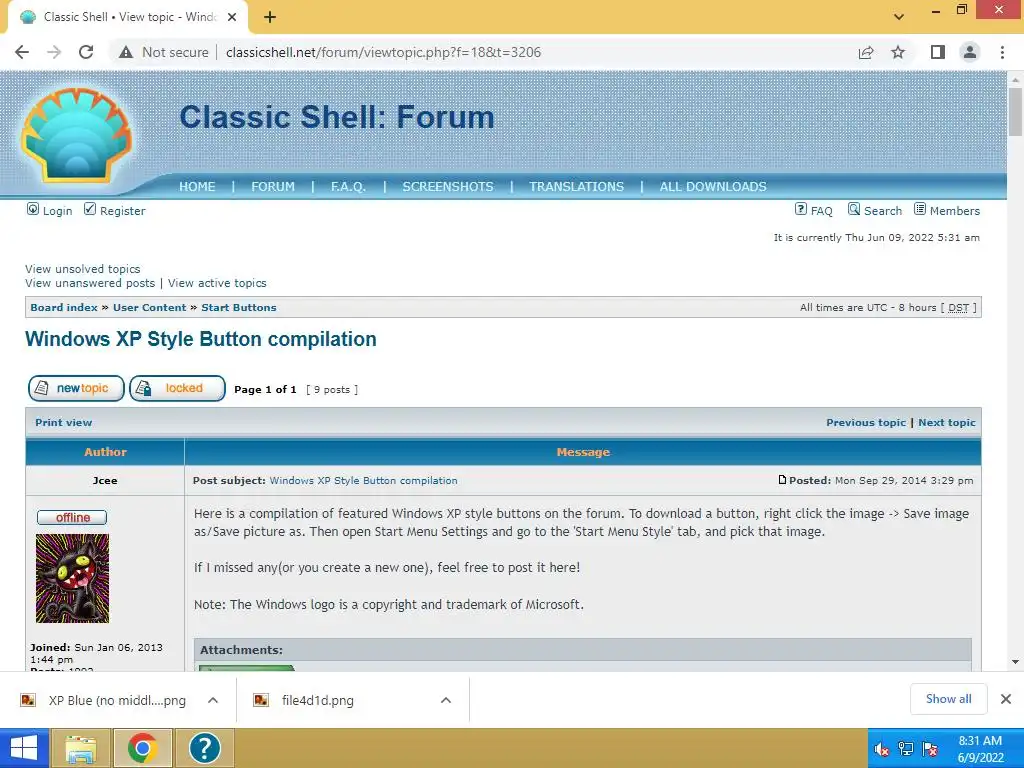This screenshot has width=1024, height=768.
Task: Click the FAQ question-mark icon
Action: [801, 209]
